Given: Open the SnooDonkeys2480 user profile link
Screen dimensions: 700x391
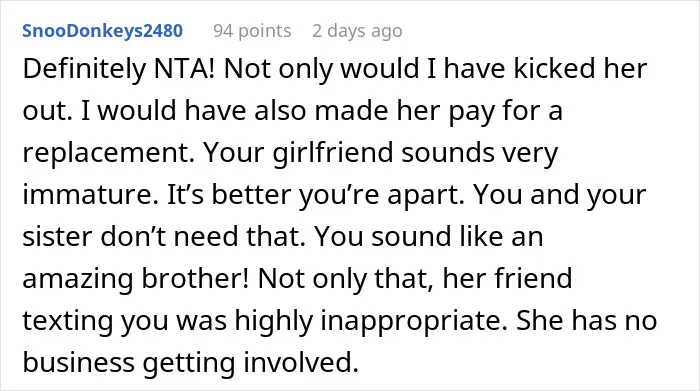Looking at the screenshot, I should [x=102, y=31].
